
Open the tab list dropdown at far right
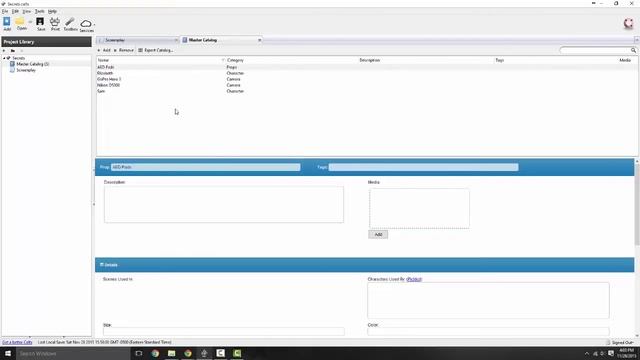tap(636, 40)
